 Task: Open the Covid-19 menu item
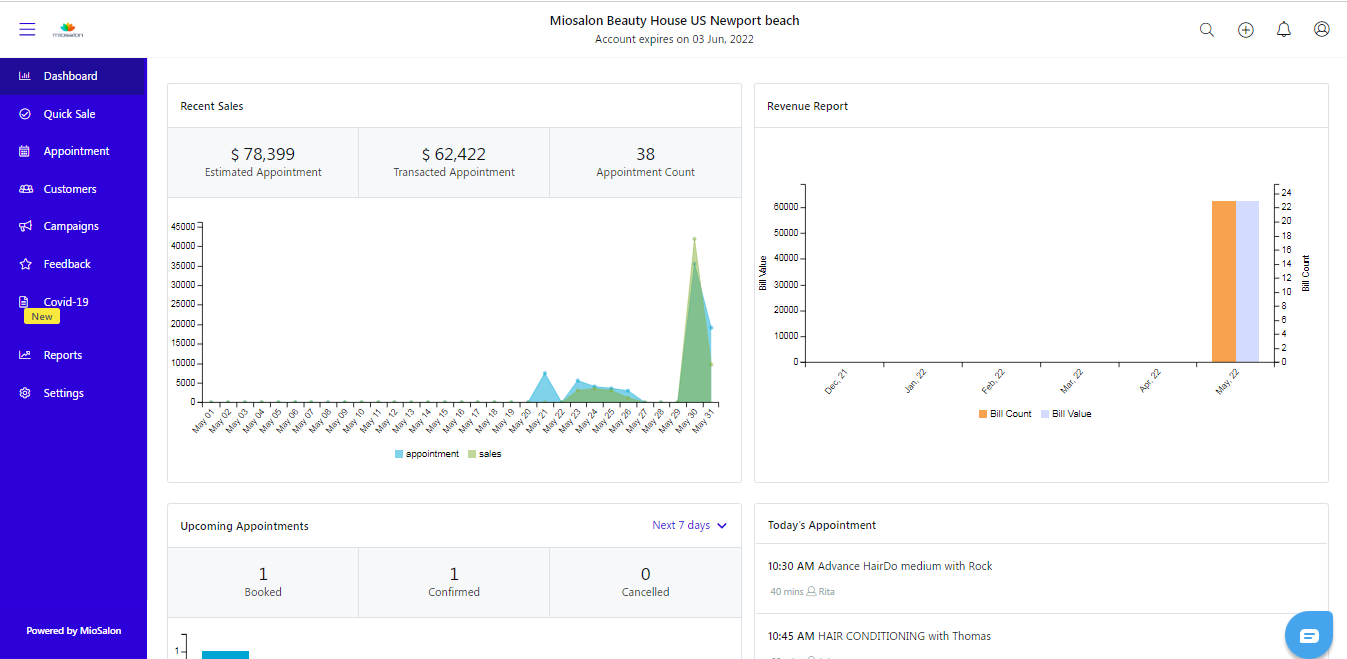pos(66,302)
